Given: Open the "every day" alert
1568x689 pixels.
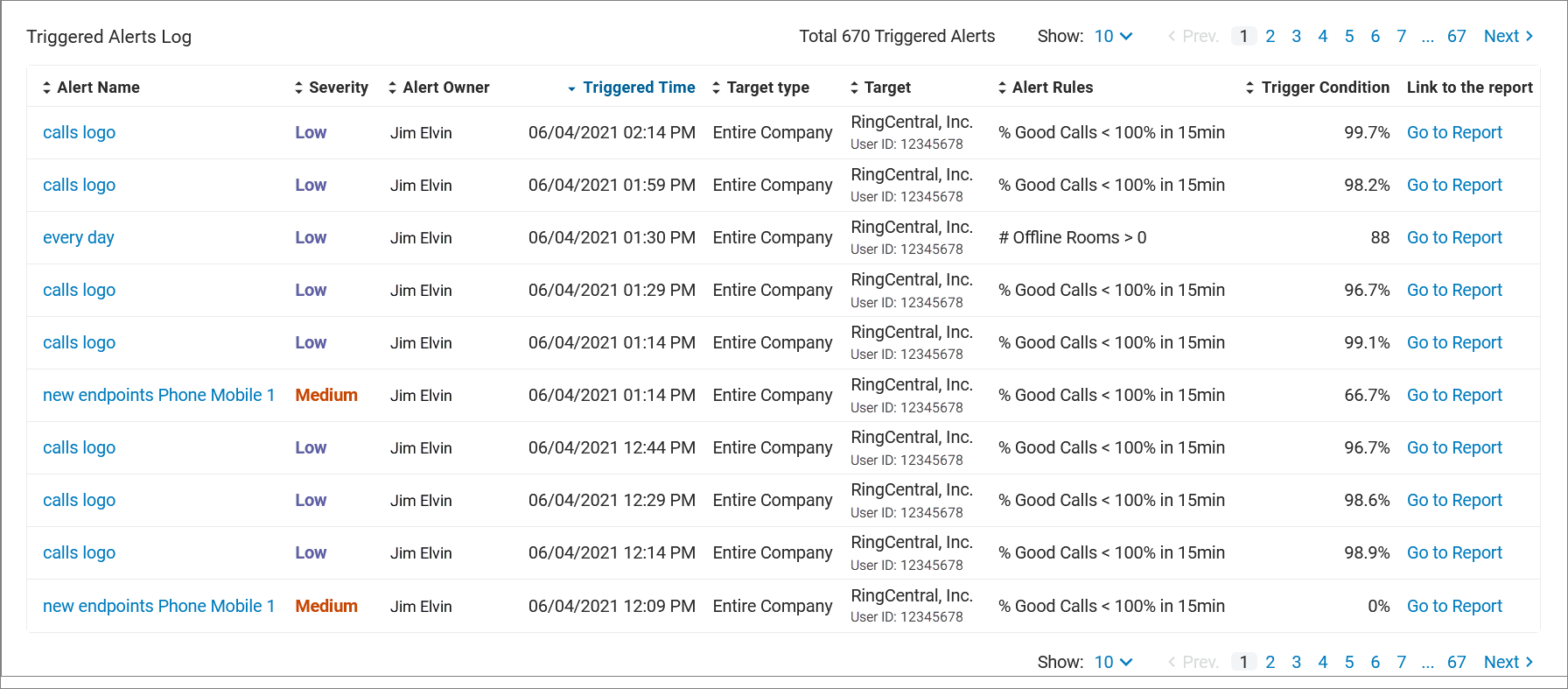Looking at the screenshot, I should [79, 237].
